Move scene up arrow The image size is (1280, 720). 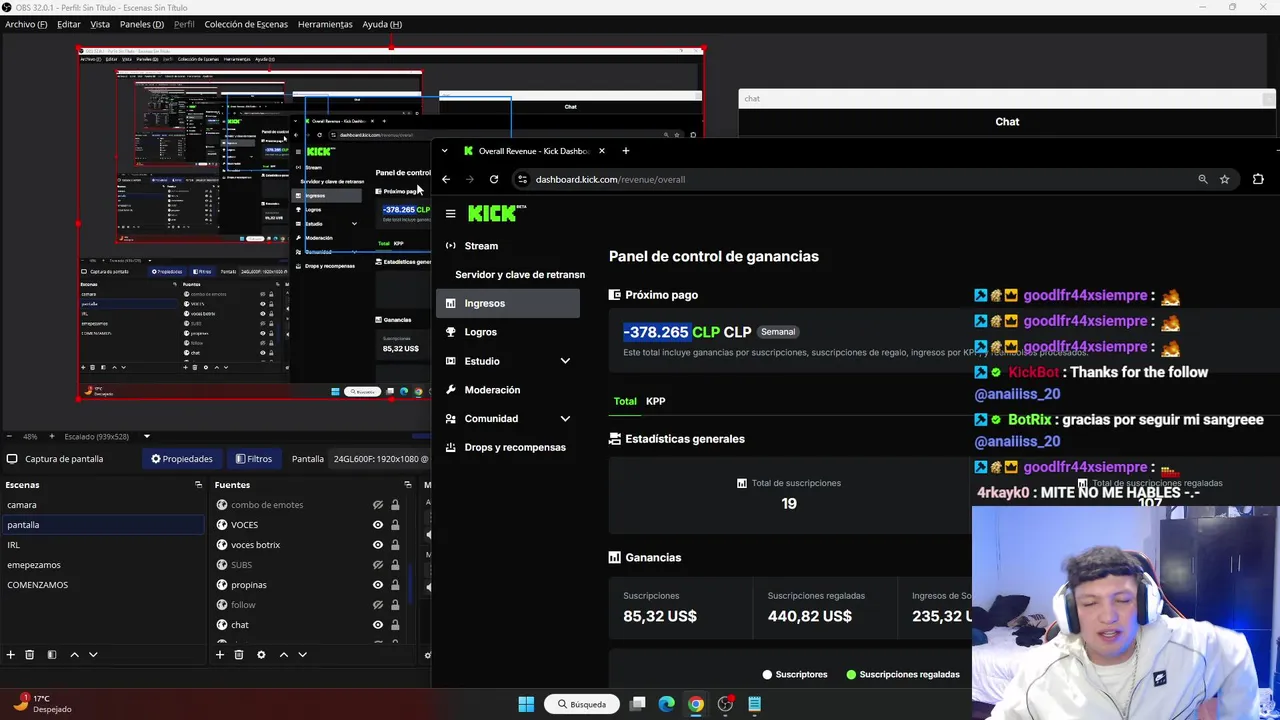74,655
